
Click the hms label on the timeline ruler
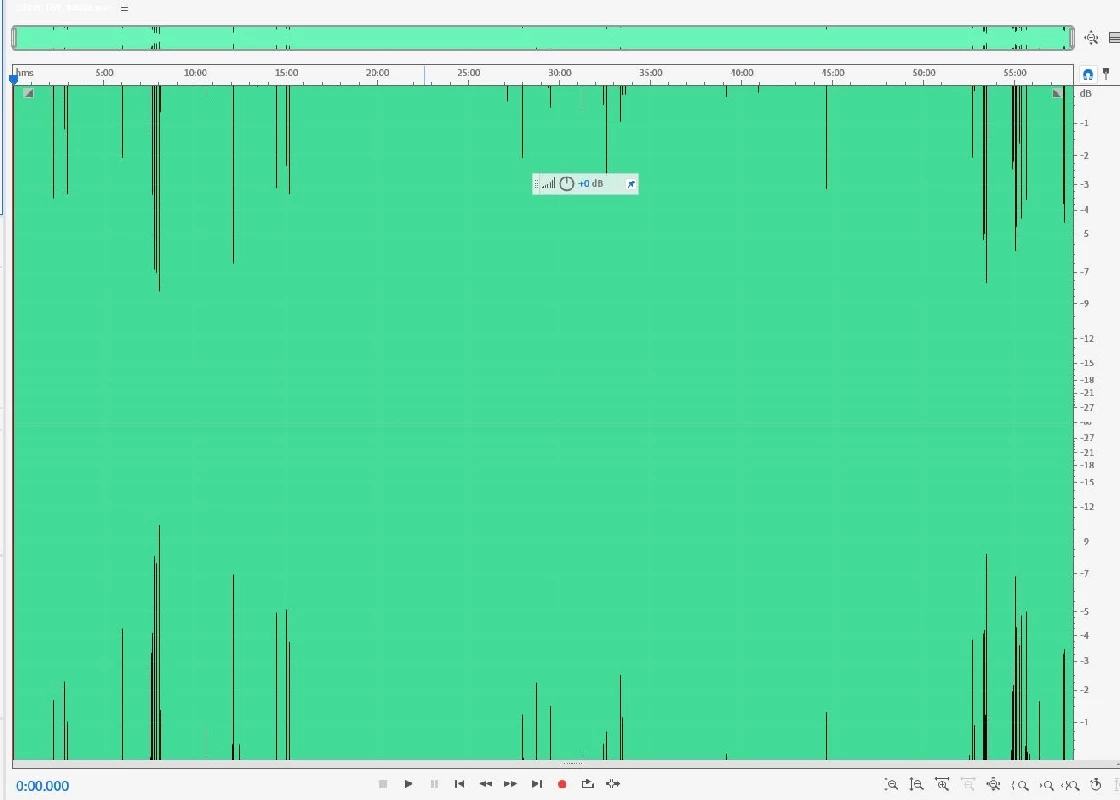[x=25, y=73]
